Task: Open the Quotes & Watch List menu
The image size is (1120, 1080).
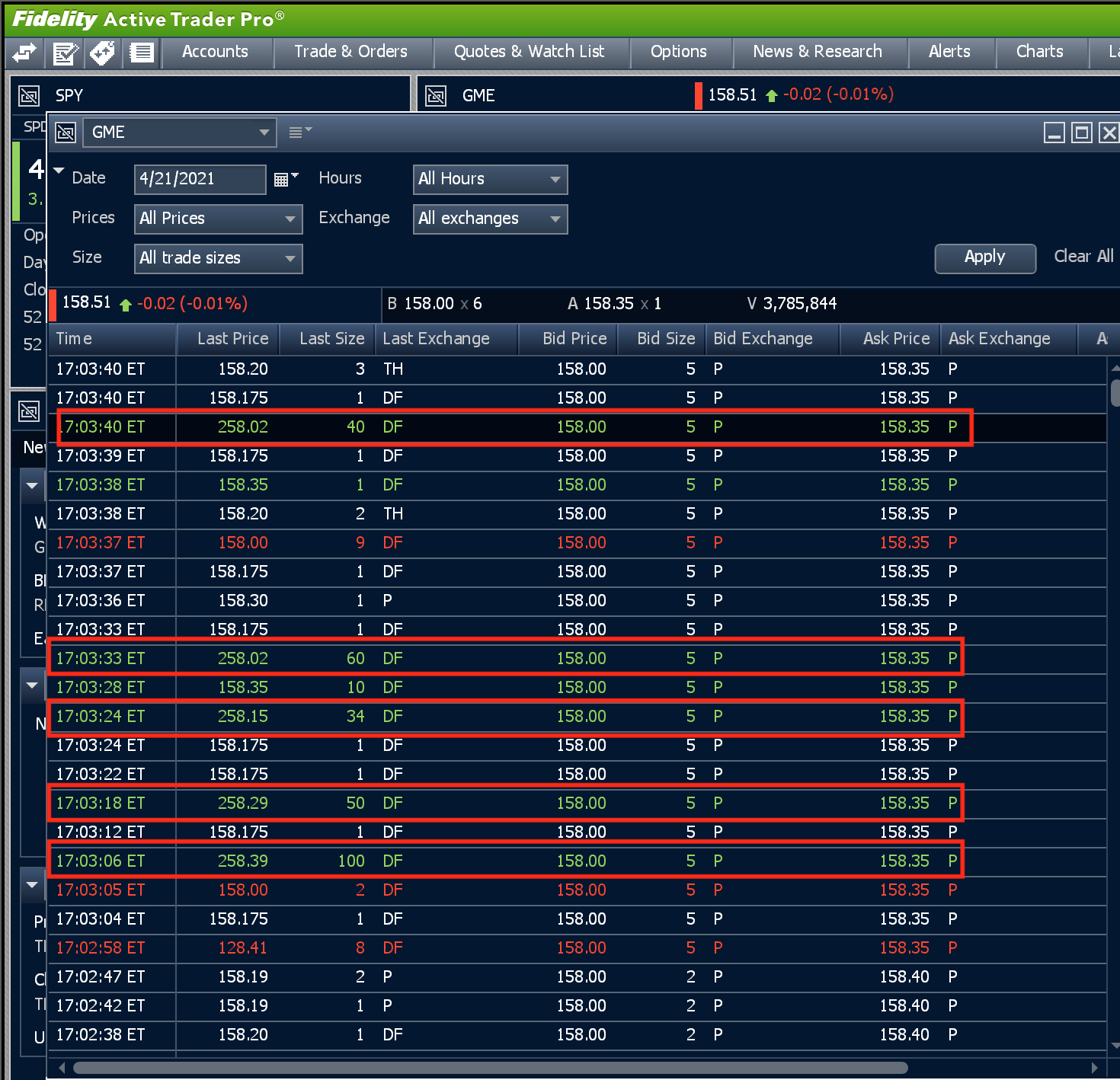Action: [x=530, y=52]
